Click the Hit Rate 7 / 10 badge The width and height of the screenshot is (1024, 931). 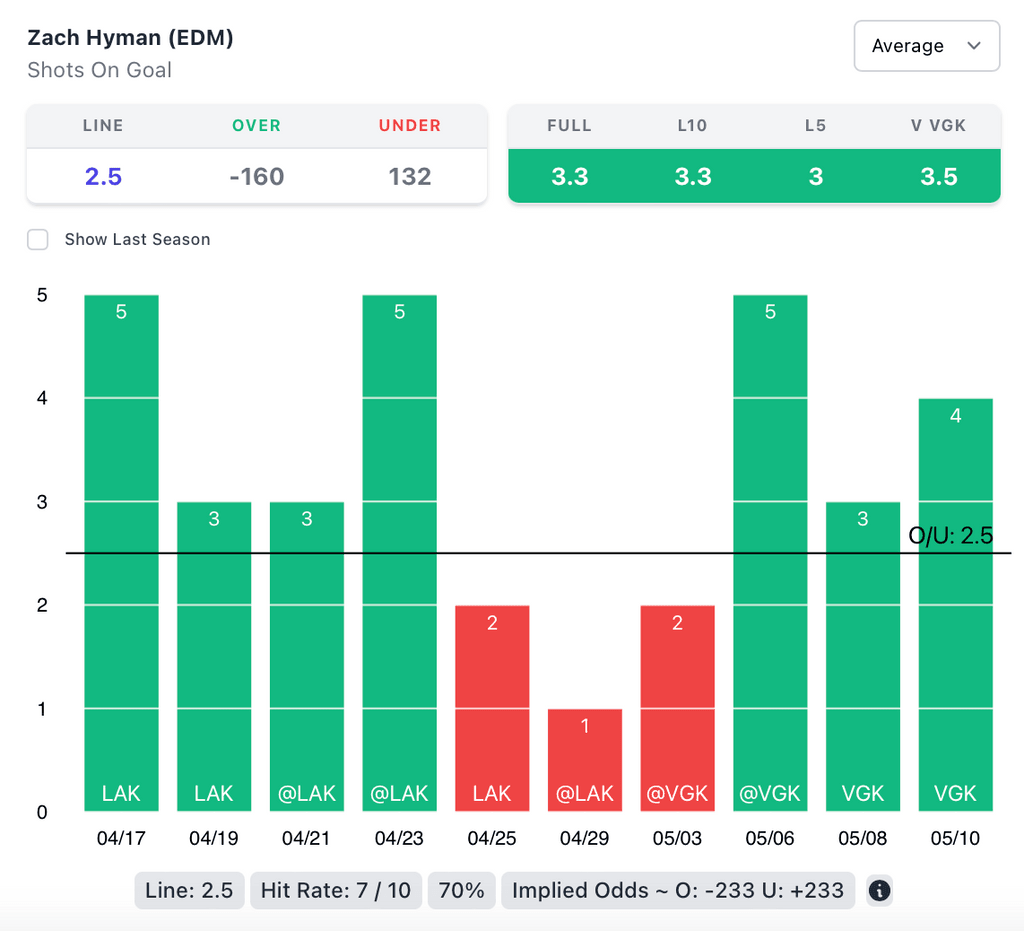click(x=336, y=890)
